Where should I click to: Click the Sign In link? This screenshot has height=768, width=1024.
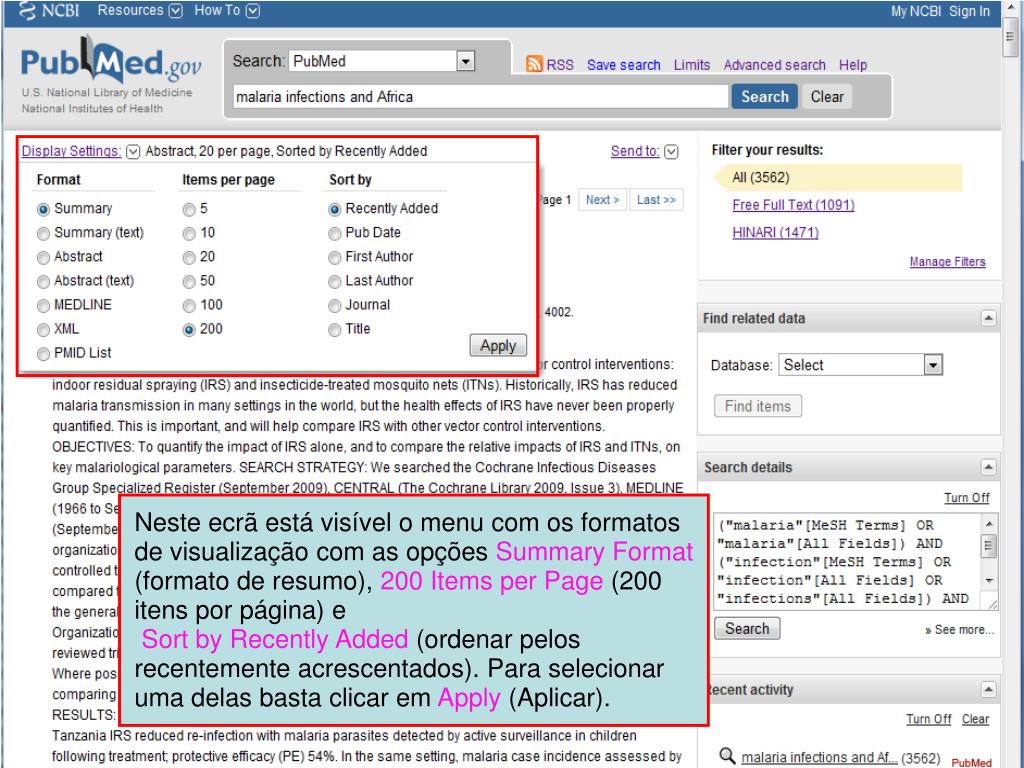(x=969, y=11)
